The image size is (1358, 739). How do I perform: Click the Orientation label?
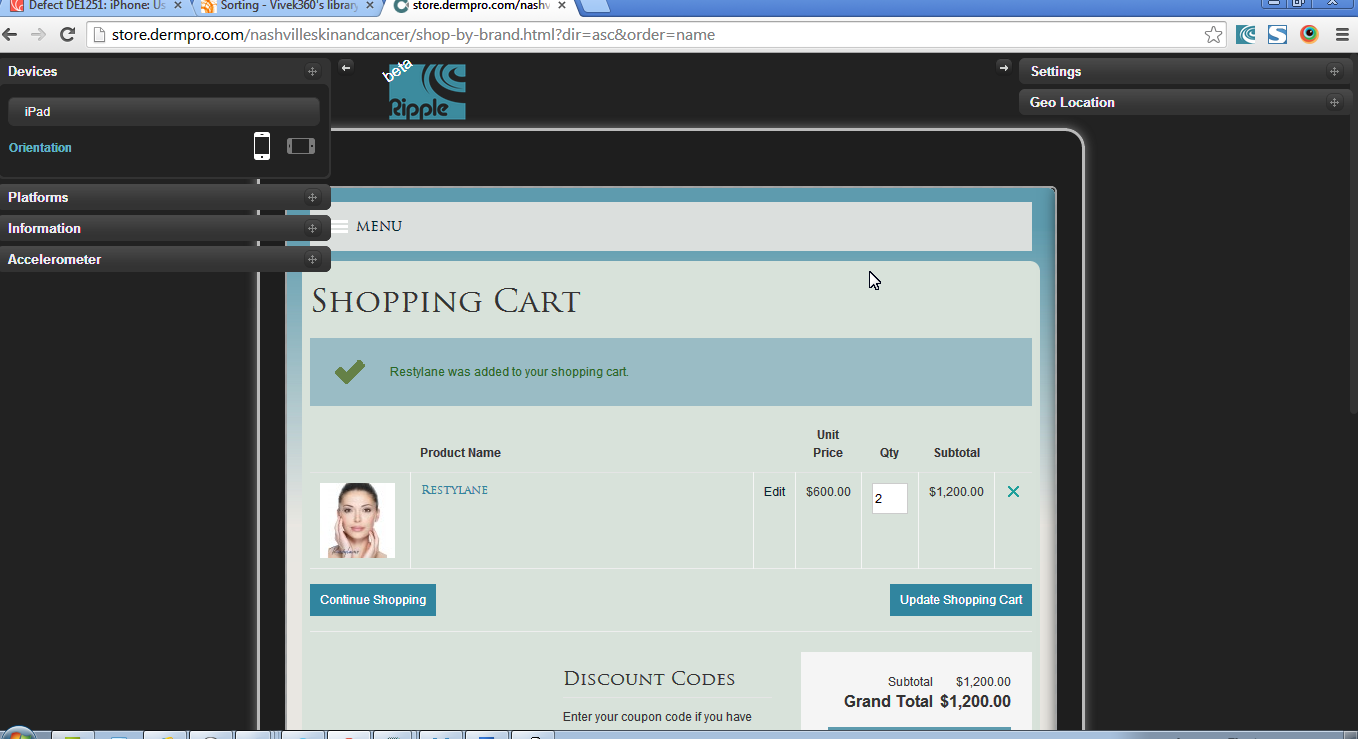pos(40,148)
